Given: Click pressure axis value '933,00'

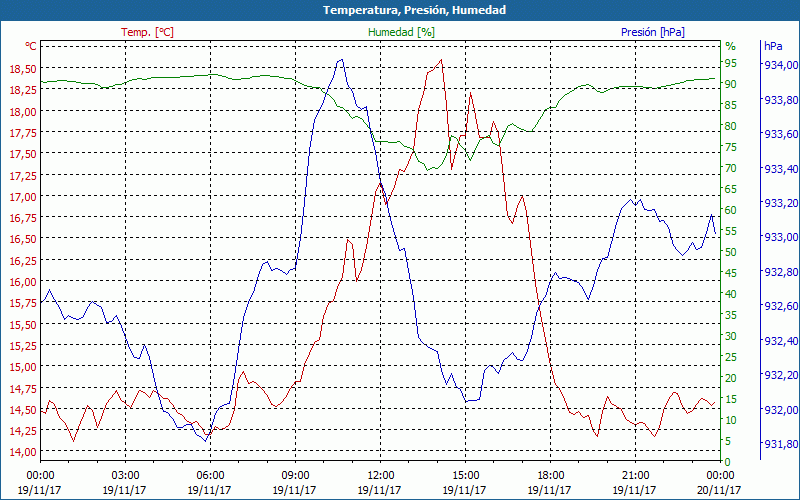Looking at the screenshot, I should pos(780,237).
